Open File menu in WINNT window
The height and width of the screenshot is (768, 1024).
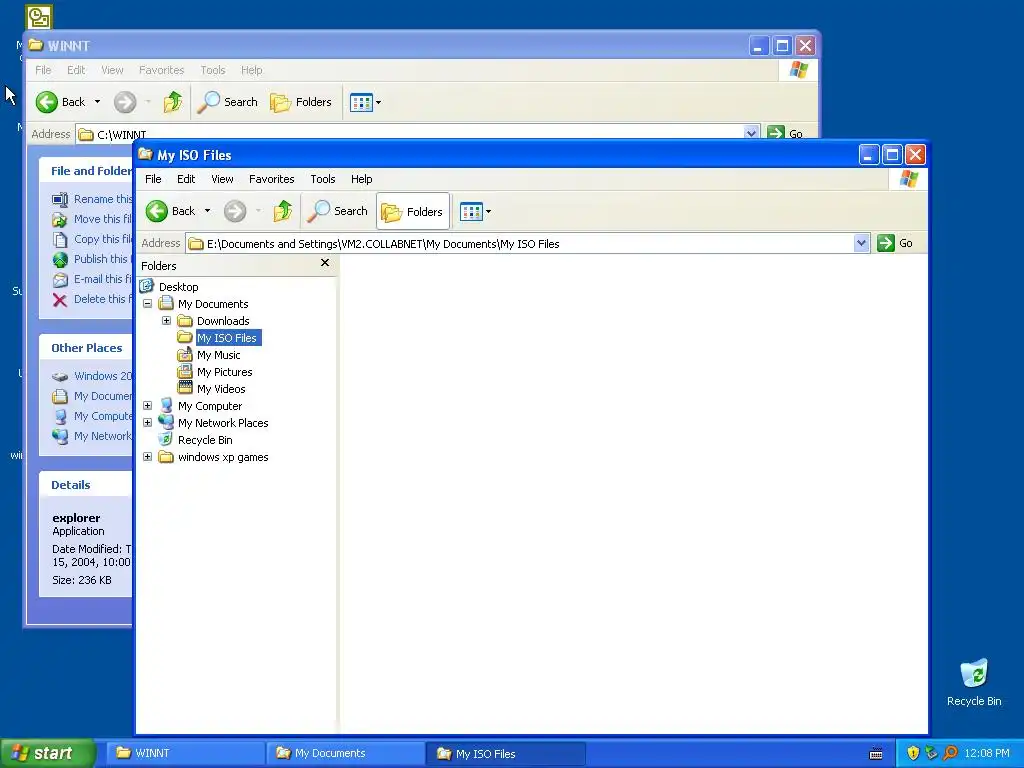click(43, 70)
